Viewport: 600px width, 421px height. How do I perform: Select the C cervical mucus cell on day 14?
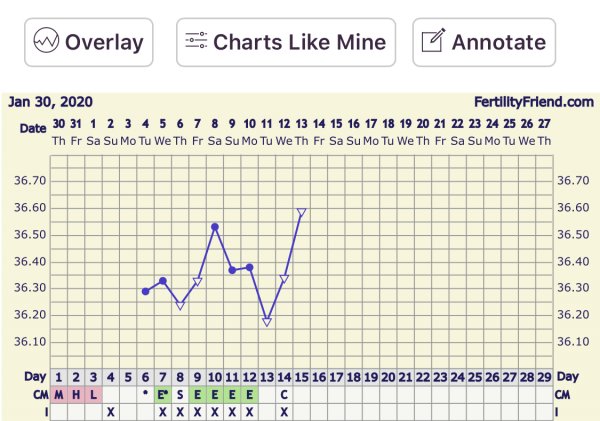click(284, 394)
